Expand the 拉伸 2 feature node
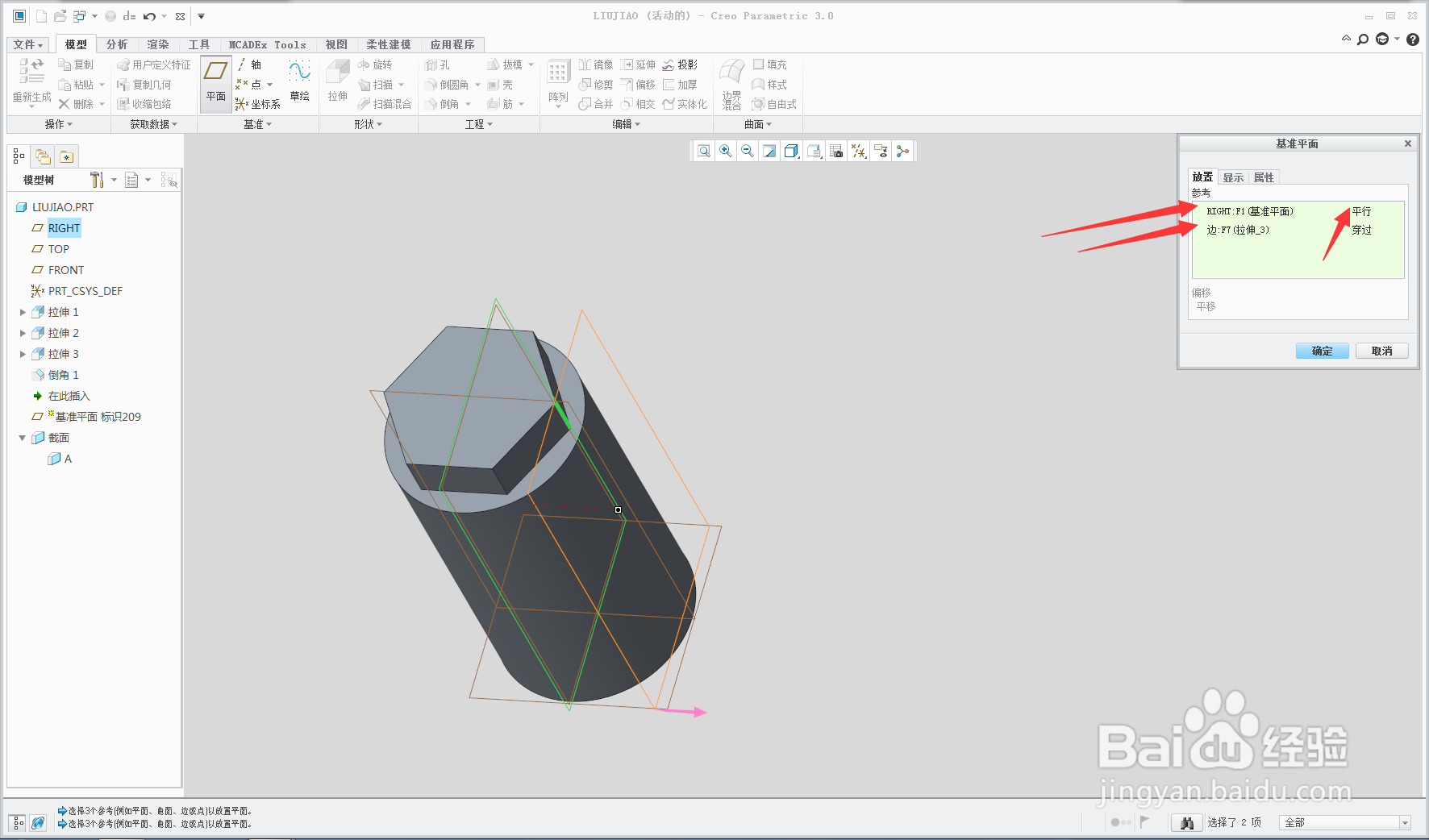This screenshot has width=1429, height=840. (x=23, y=333)
